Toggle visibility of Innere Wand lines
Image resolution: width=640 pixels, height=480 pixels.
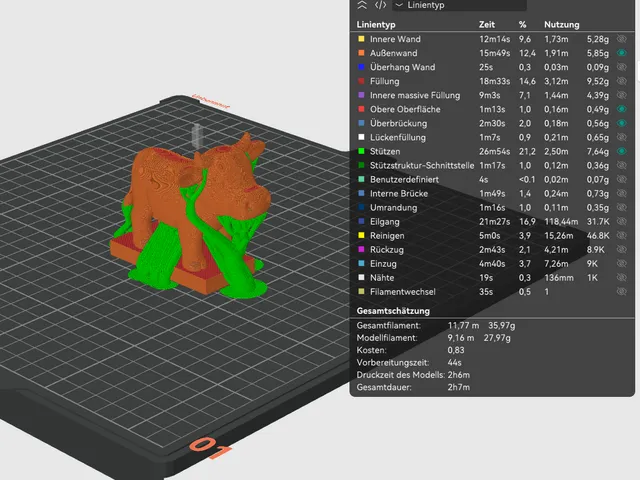621,39
